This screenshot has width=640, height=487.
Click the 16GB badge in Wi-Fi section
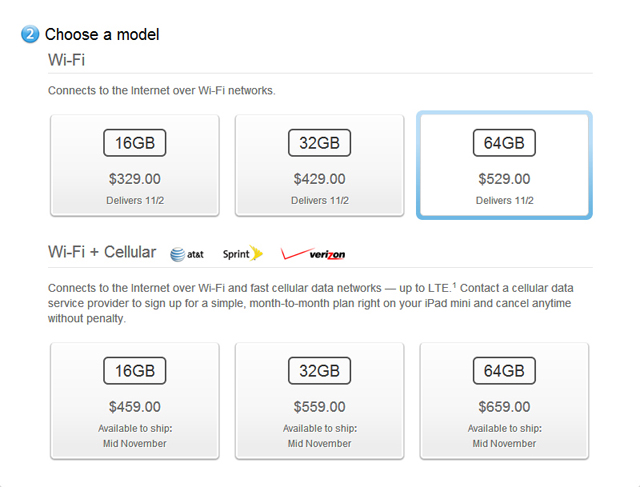[x=135, y=143]
